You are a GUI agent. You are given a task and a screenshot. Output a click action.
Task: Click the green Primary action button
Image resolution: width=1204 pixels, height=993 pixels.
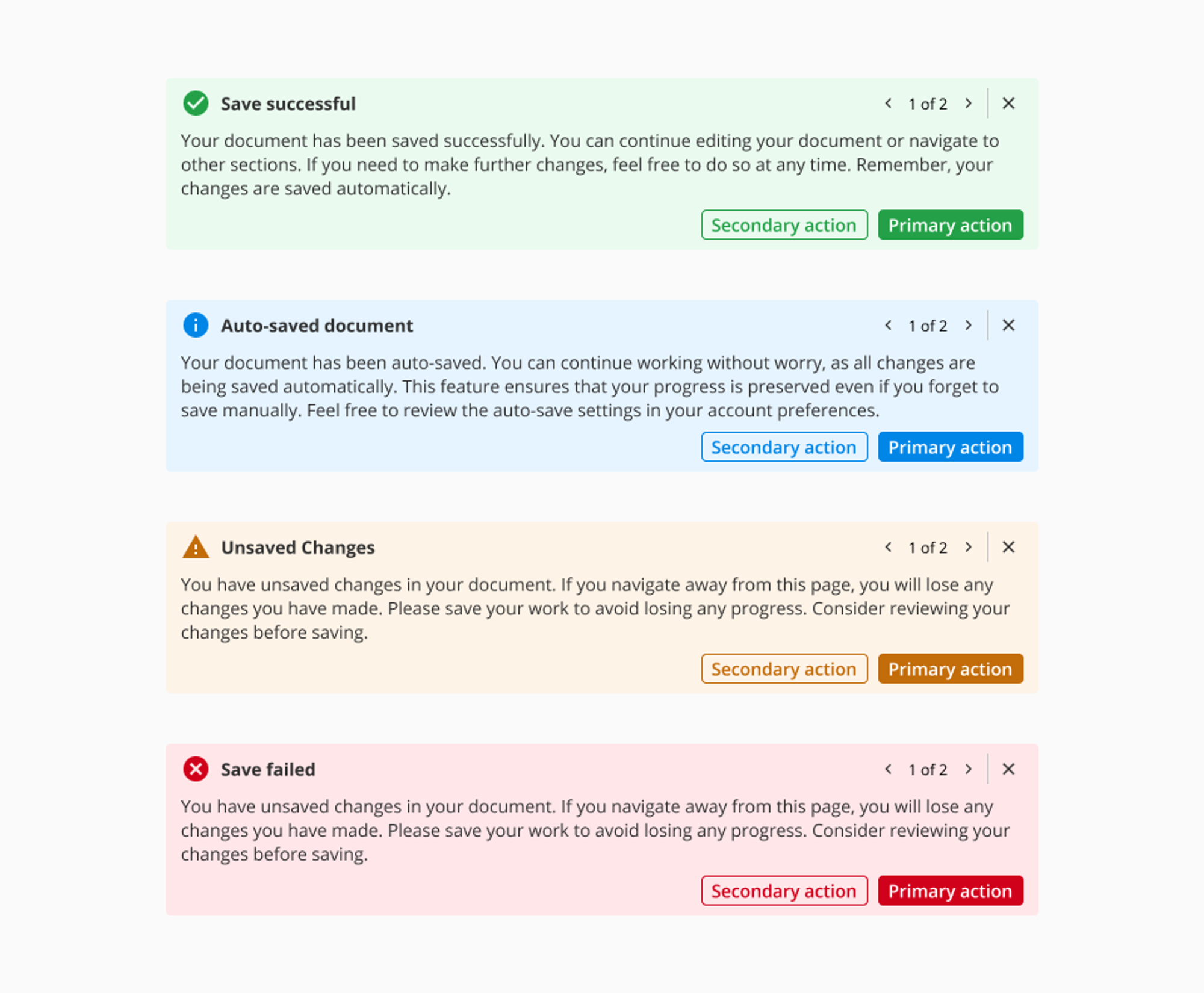pyautogui.click(x=951, y=225)
